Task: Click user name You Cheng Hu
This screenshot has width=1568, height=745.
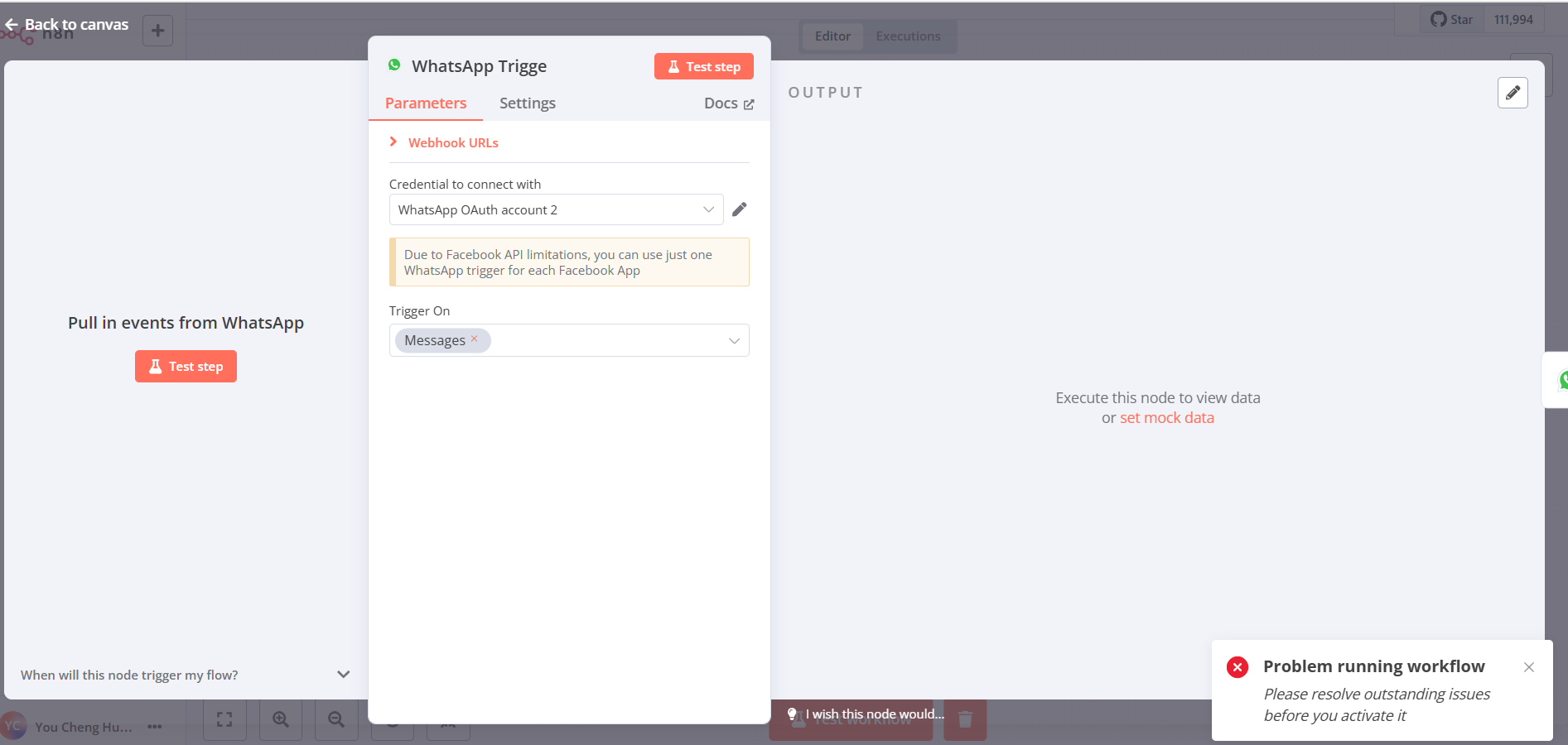Action: tap(84, 727)
